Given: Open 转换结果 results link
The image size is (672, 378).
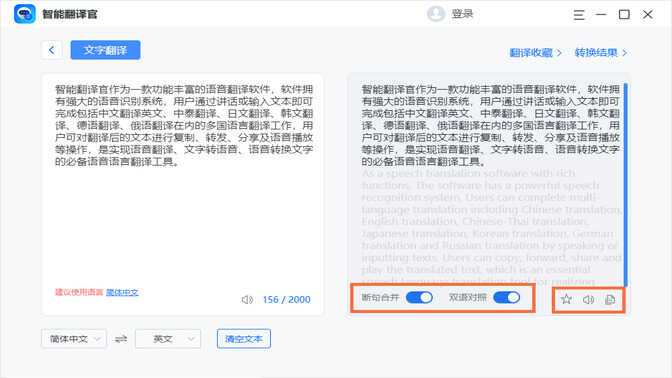Looking at the screenshot, I should click(x=601, y=53).
